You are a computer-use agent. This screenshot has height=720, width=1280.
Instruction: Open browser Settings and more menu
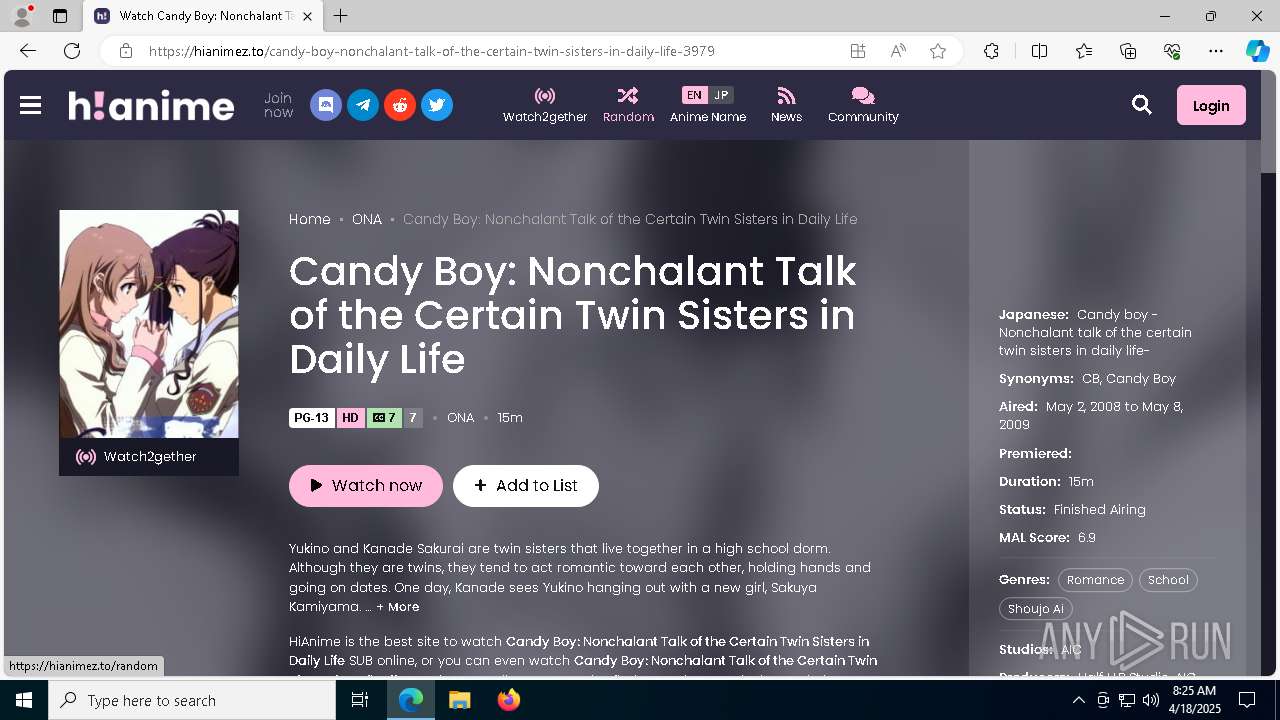click(1216, 51)
